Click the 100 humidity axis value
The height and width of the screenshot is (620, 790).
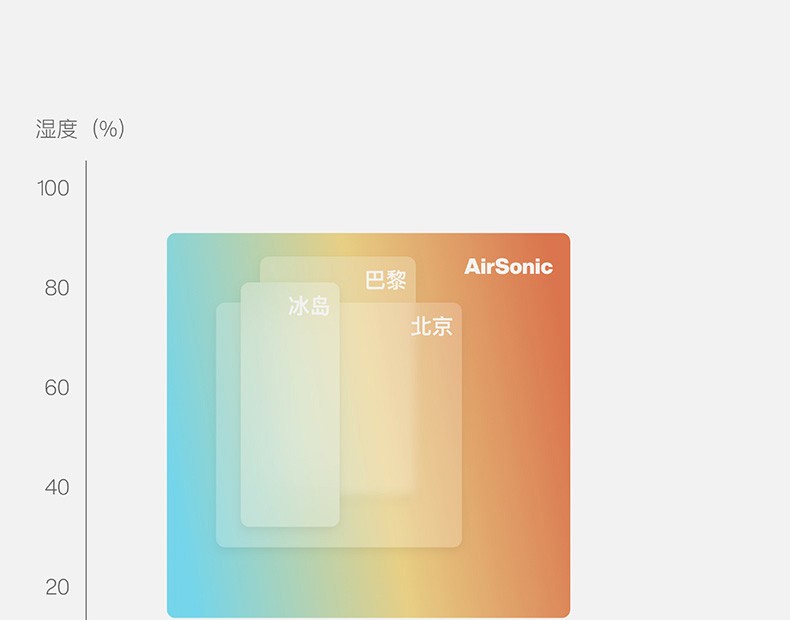[x=53, y=188]
